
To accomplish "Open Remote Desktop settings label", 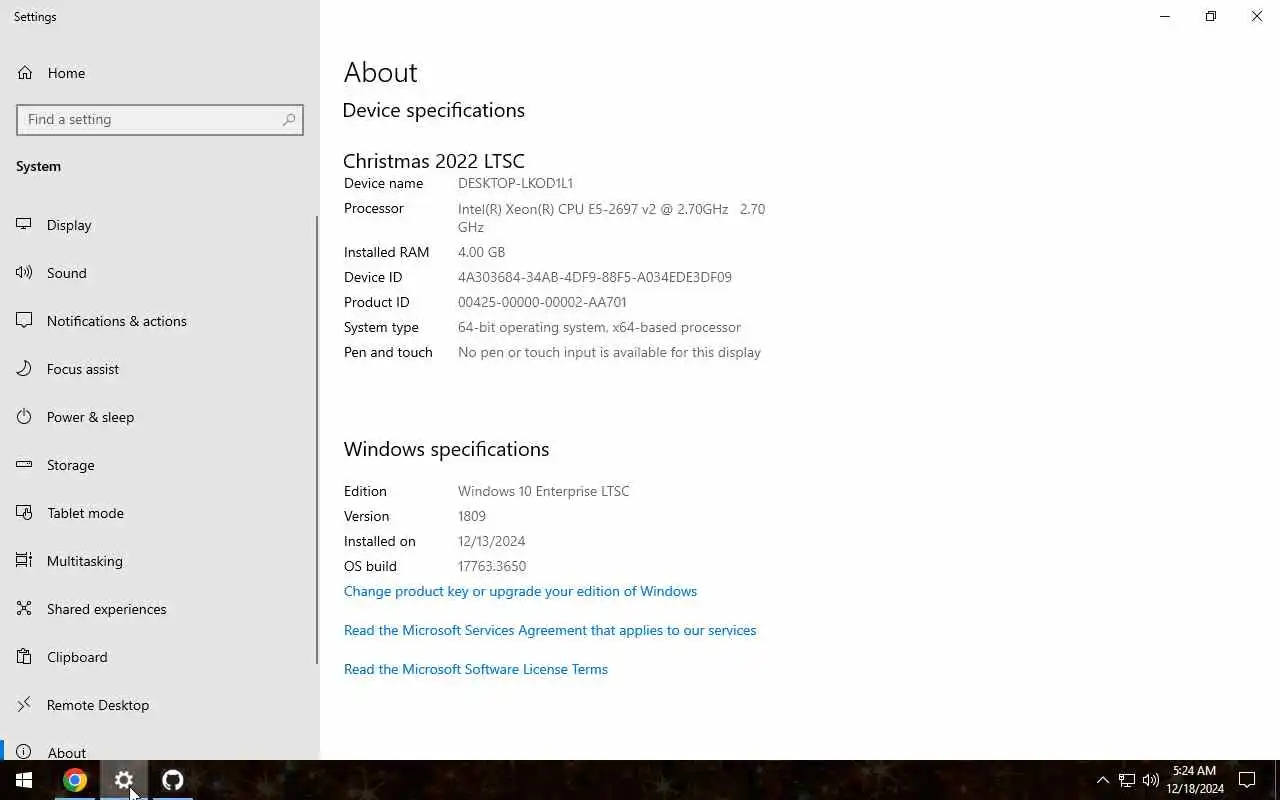I will click(x=98, y=705).
